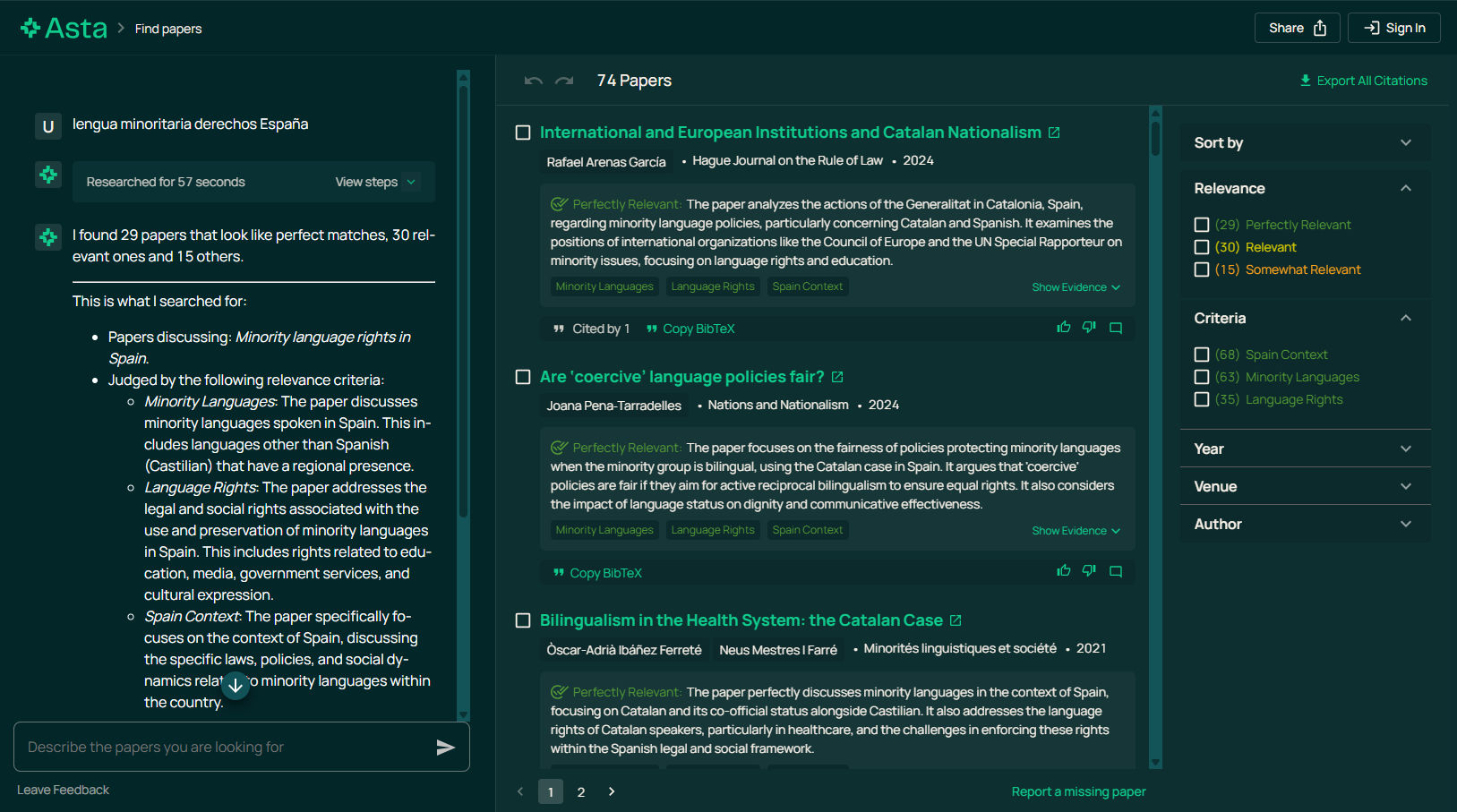Go to page 2 of results
Viewport: 1457px width, 812px height.
(581, 791)
